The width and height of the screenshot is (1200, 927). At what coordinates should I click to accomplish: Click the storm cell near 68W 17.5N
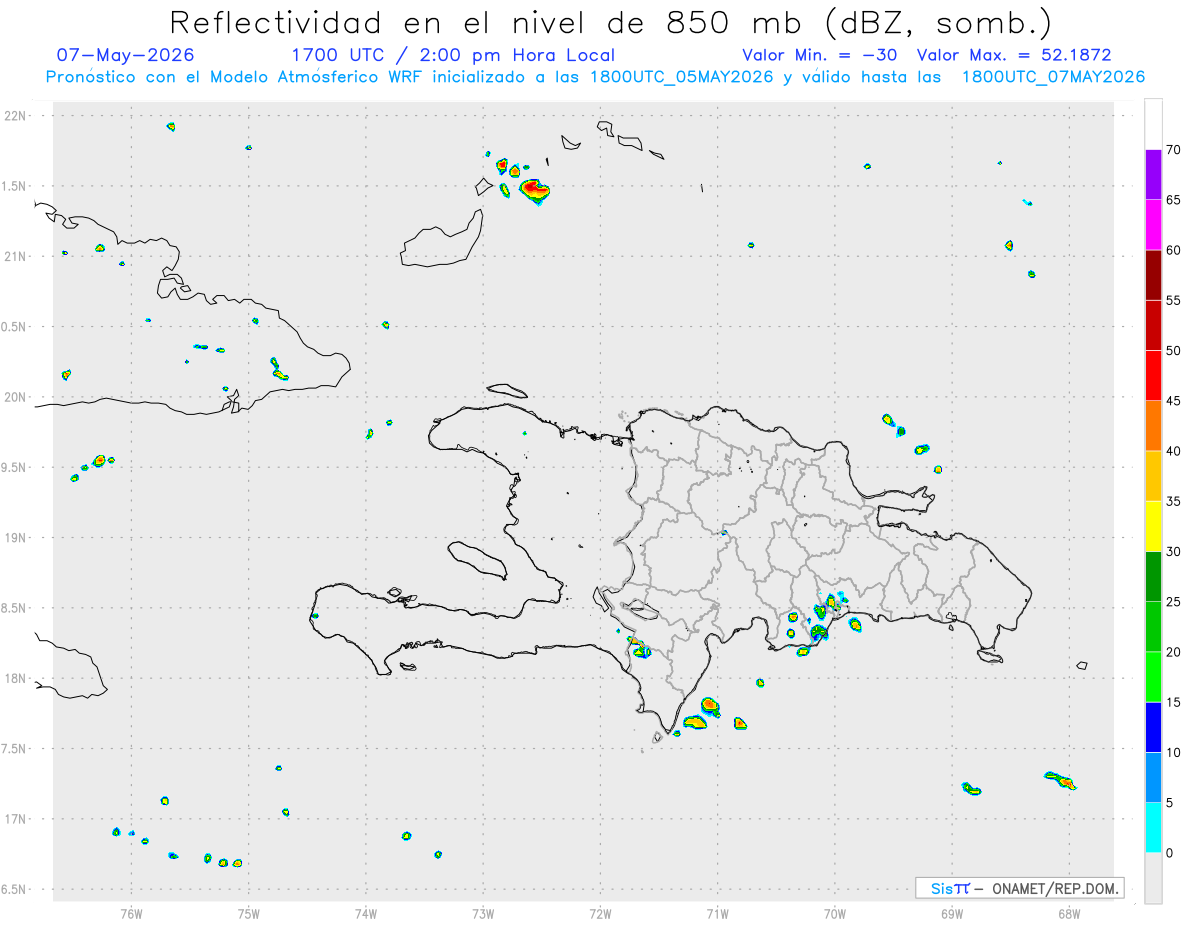tap(1060, 780)
